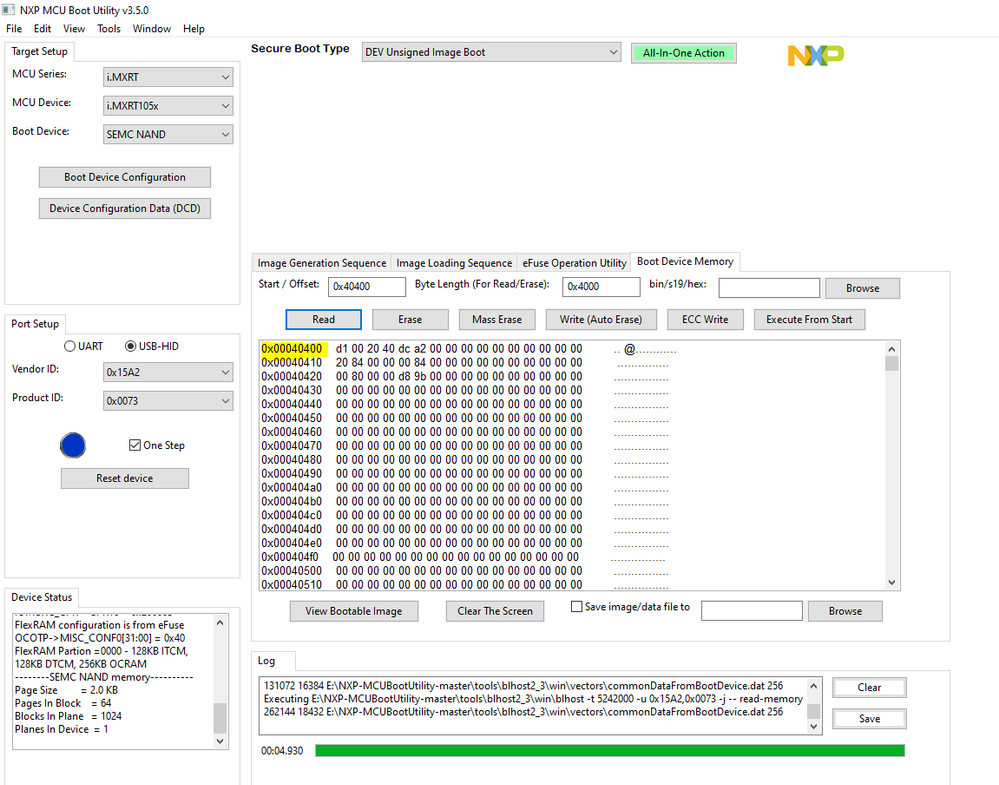Click the Target Setup tab
Image resolution: width=999 pixels, height=785 pixels.
(40, 52)
